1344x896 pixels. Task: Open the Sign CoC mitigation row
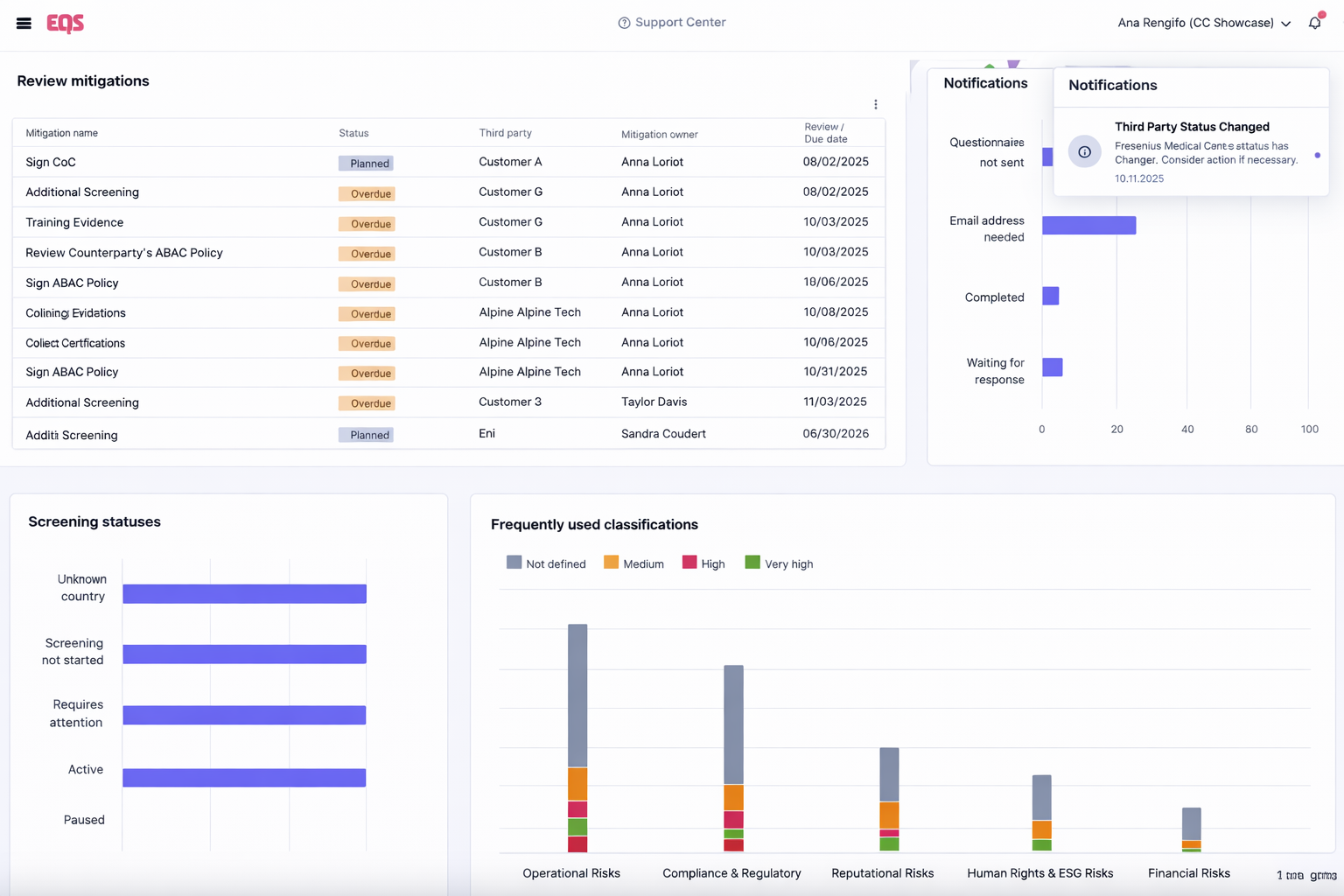pos(51,162)
